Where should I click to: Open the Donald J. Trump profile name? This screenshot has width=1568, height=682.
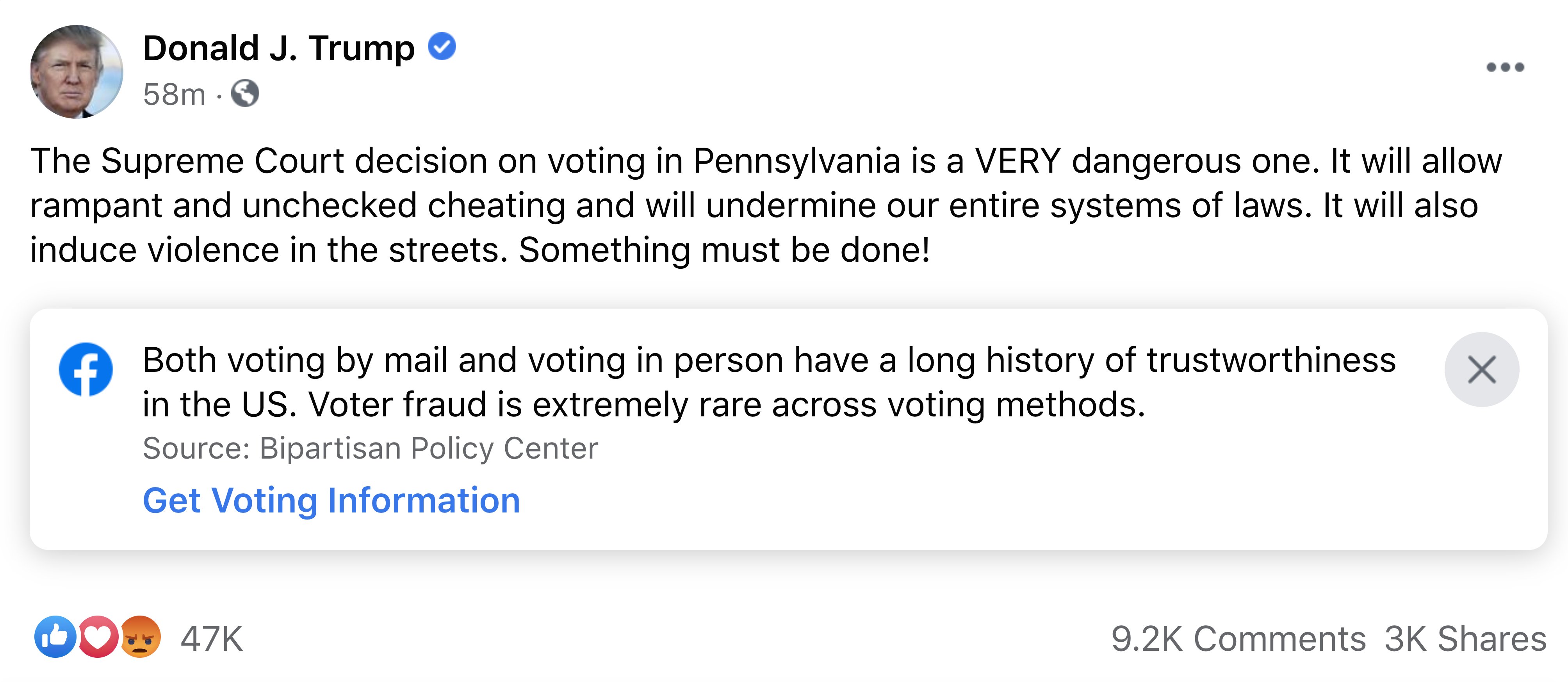(x=279, y=48)
